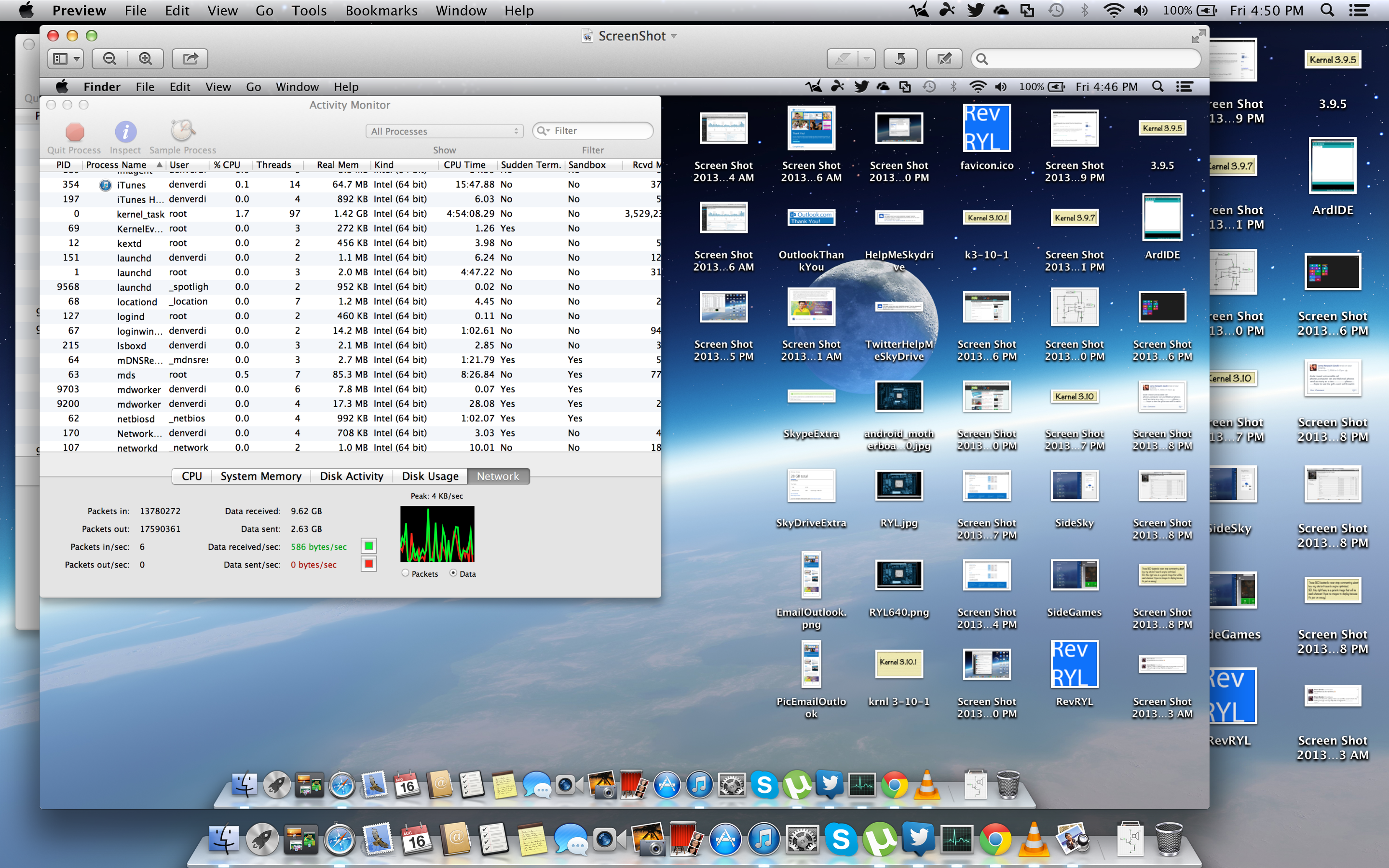This screenshot has width=1389, height=868.
Task: Click the volume icon in the top menu bar
Action: coord(1141,10)
